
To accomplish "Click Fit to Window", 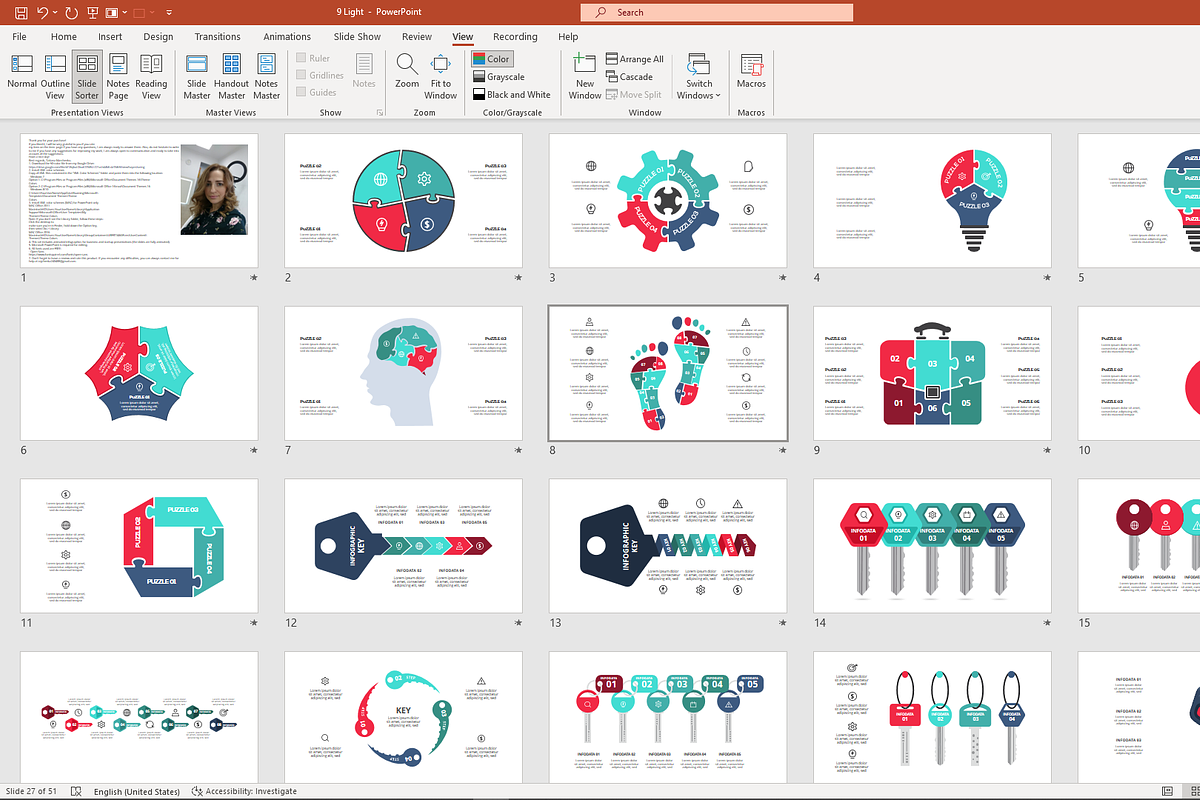I will pos(440,76).
